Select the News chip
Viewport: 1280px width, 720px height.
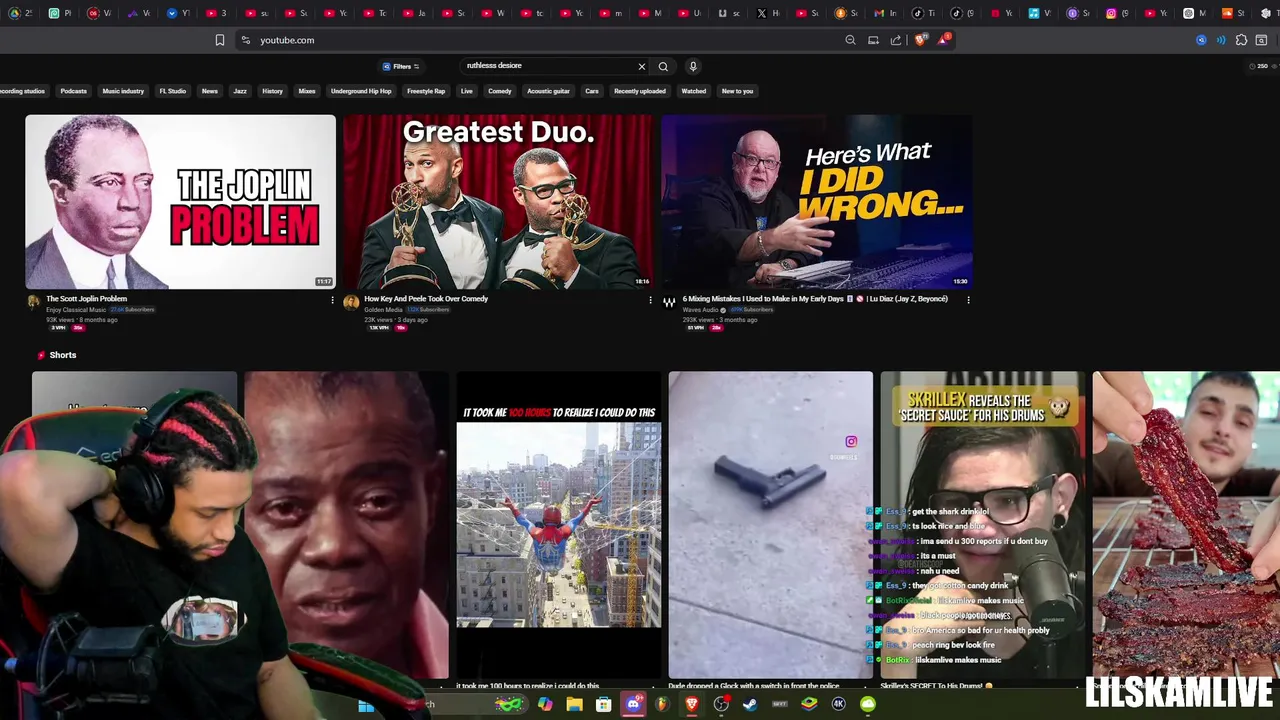(x=210, y=91)
